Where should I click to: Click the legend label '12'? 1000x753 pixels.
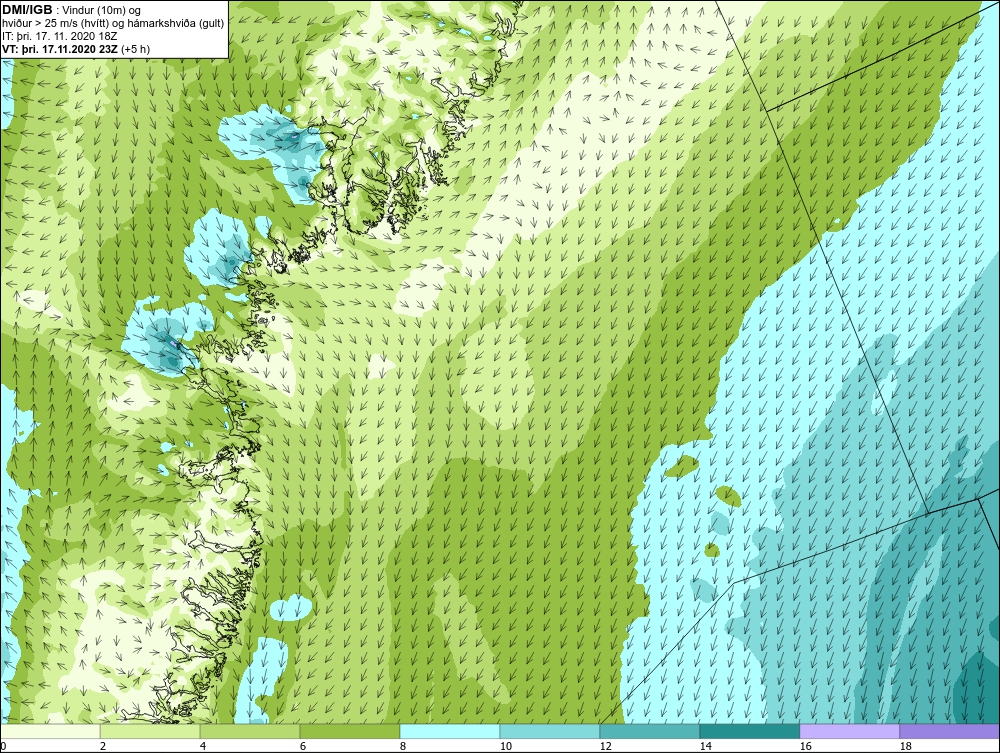click(605, 746)
